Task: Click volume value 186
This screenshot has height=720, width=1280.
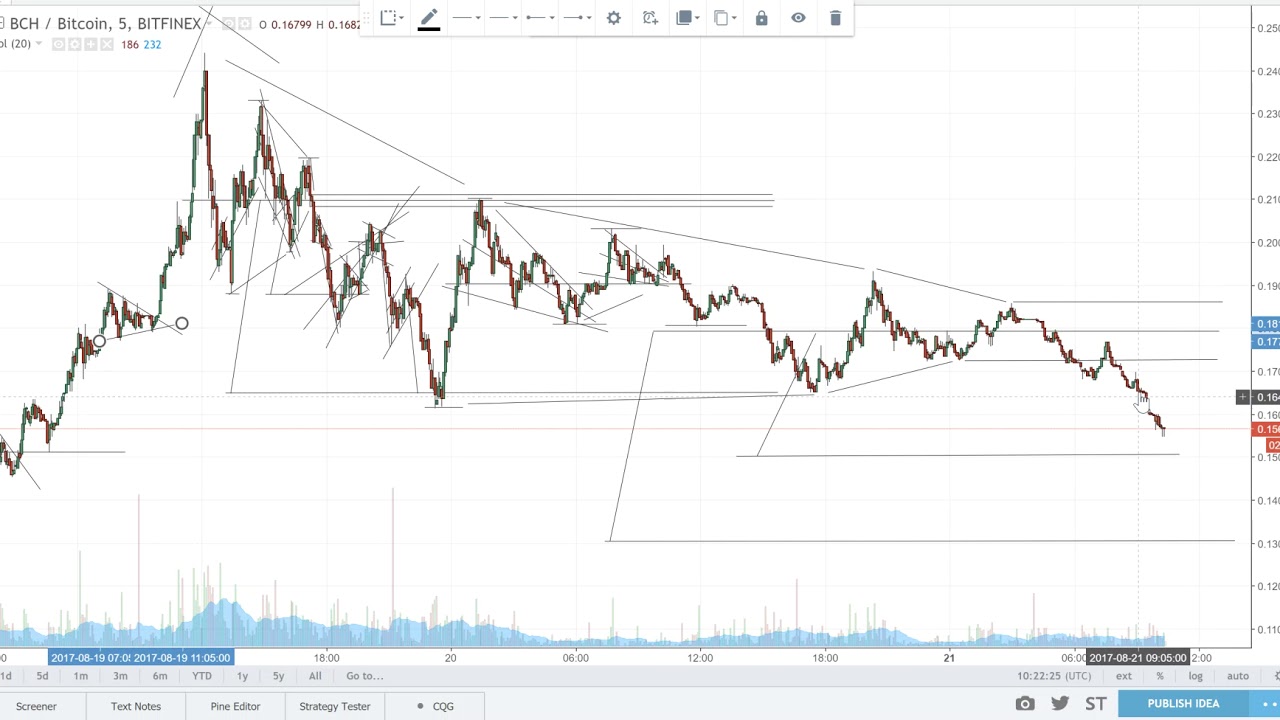Action: [130, 44]
